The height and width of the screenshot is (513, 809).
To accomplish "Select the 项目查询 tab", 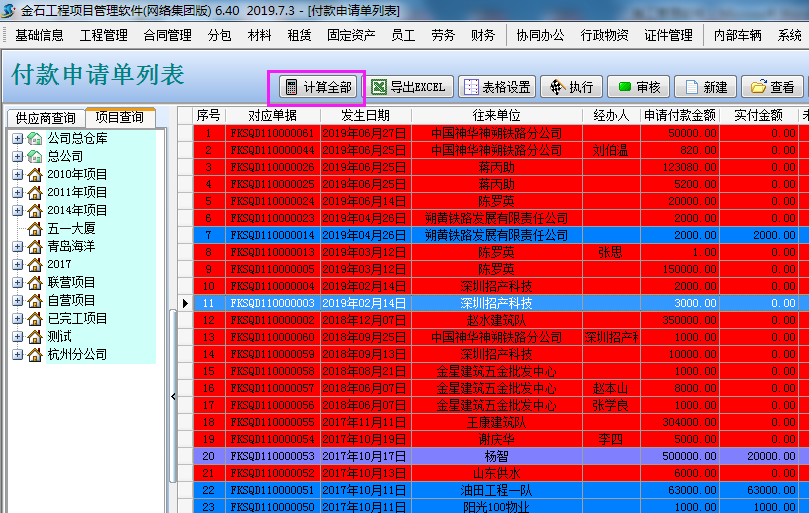I will click(119, 117).
